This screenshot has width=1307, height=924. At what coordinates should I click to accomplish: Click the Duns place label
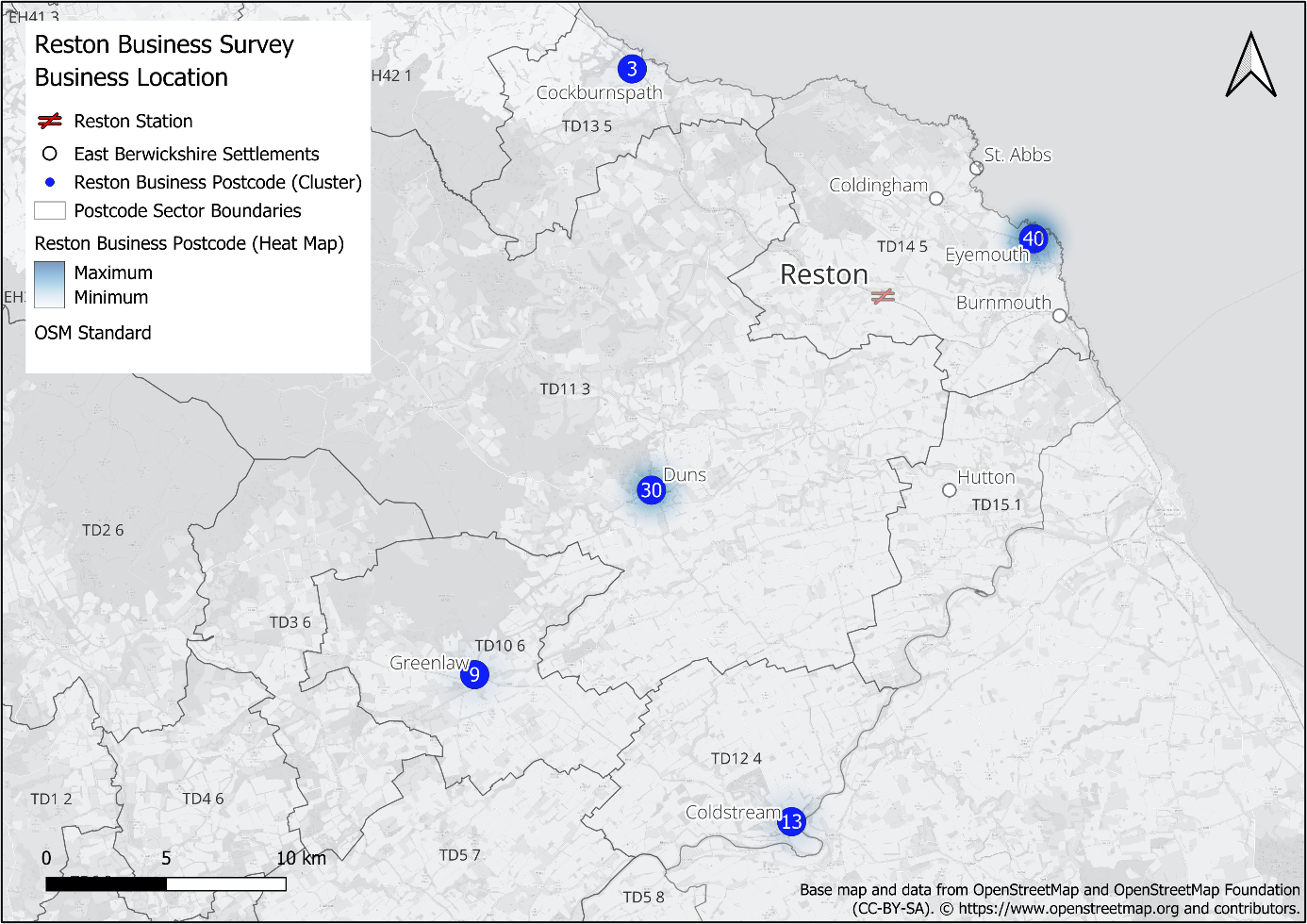685,475
